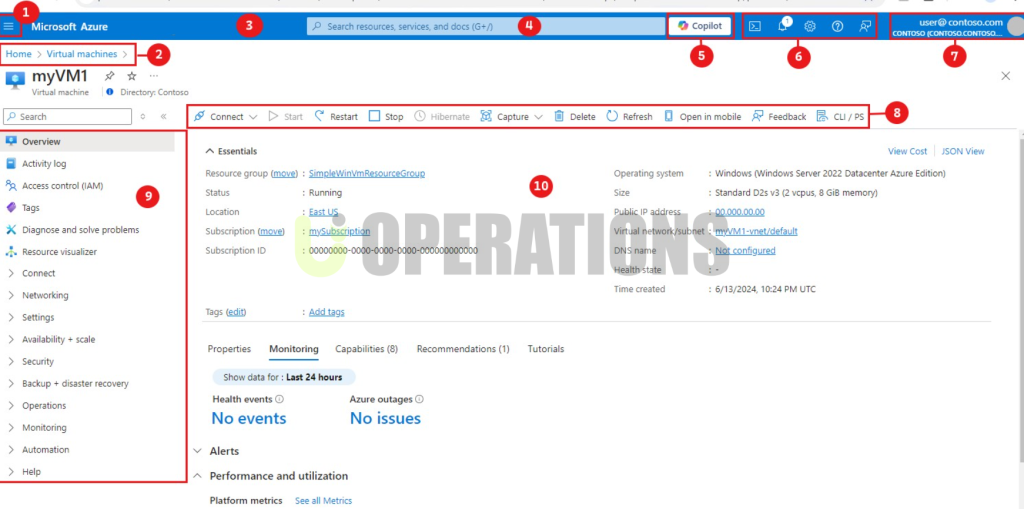Click the View Cost link
Image resolution: width=1024 pixels, height=509 pixels.
(x=907, y=151)
